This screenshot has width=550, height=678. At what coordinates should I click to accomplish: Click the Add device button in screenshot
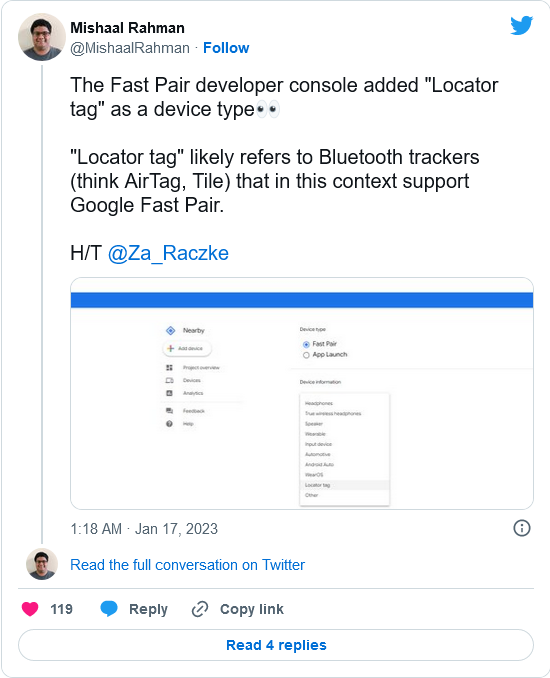187,349
